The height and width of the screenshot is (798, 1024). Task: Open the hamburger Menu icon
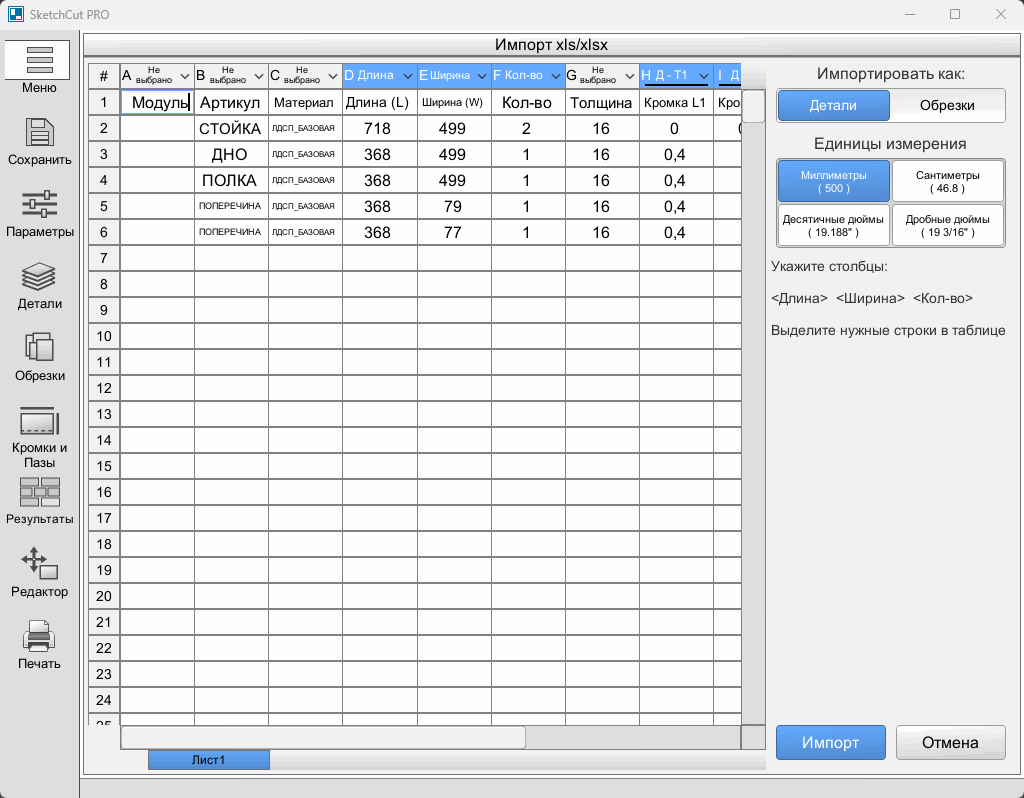tap(40, 60)
